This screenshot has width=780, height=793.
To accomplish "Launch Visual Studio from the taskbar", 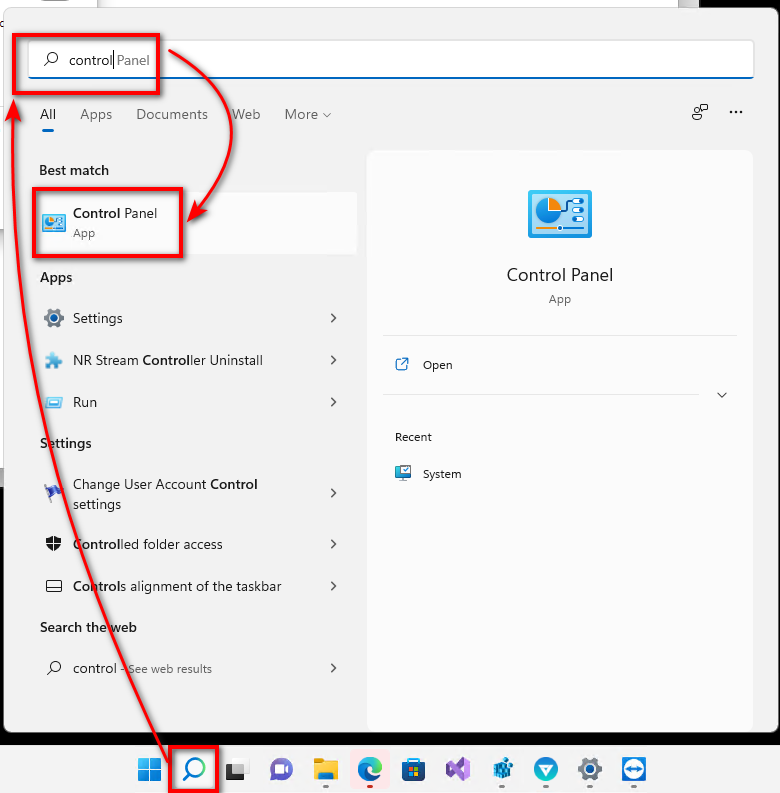I will click(457, 769).
